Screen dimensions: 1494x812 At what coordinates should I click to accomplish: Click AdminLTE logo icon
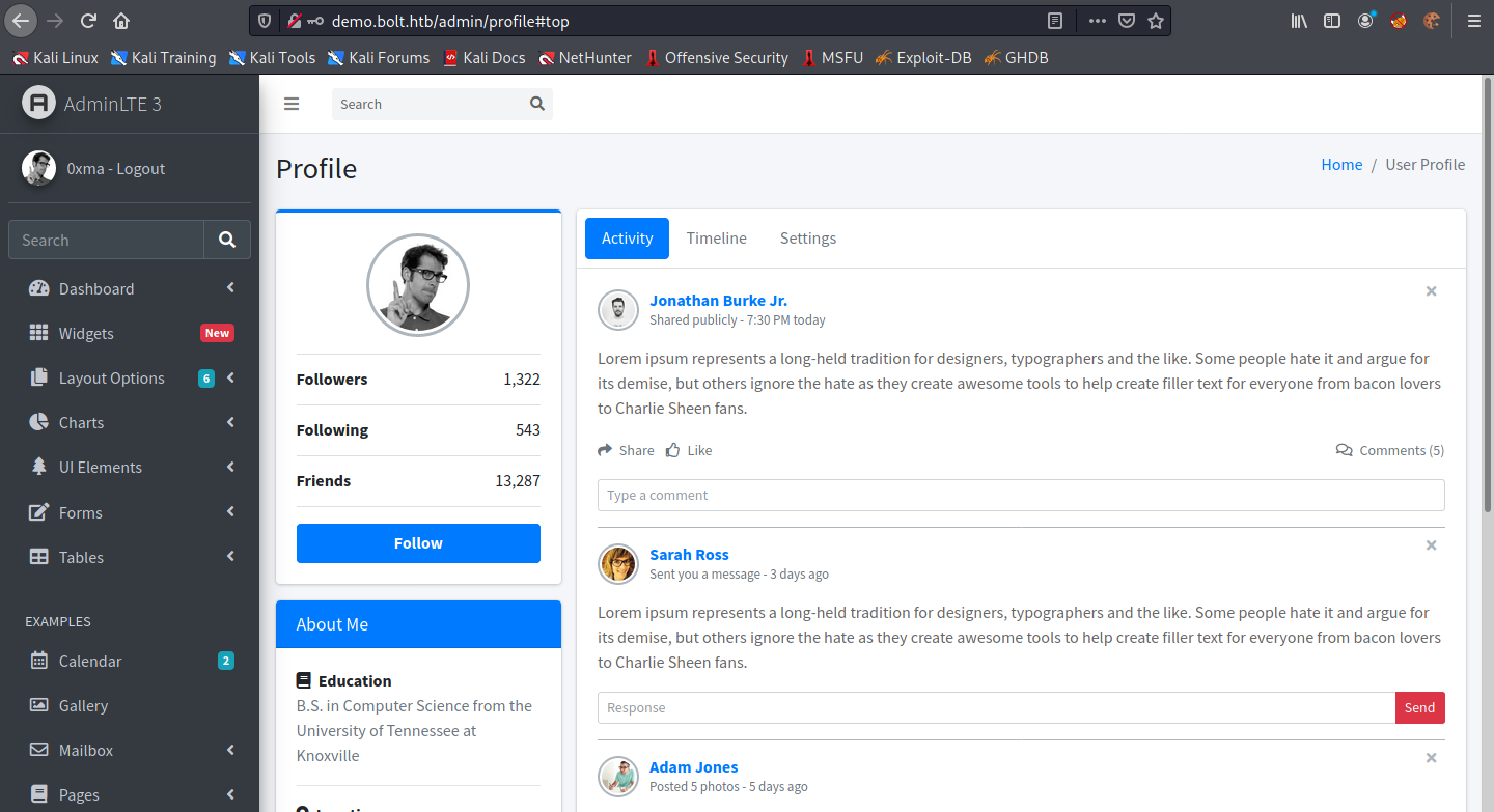point(38,103)
